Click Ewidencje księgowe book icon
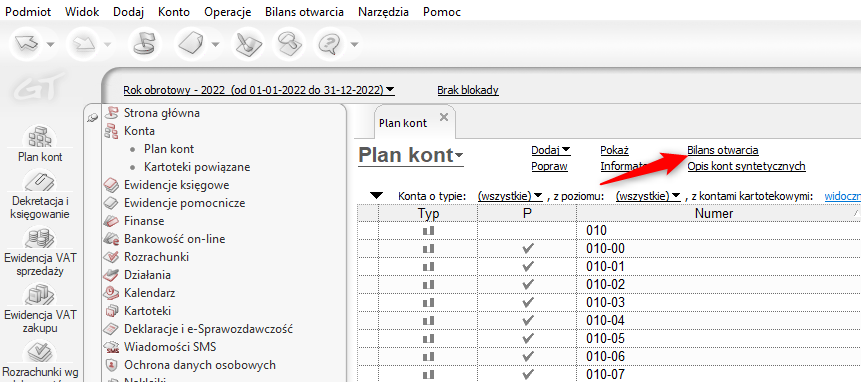The width and height of the screenshot is (861, 382). pyautogui.click(x=111, y=185)
